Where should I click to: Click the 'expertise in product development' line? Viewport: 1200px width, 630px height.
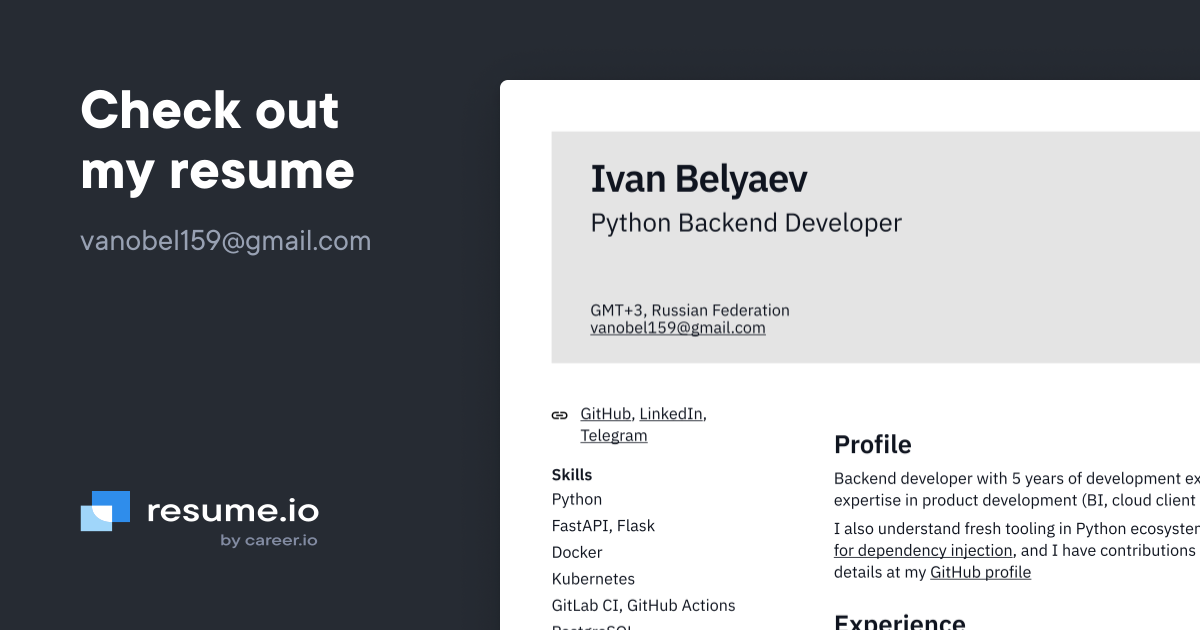(1017, 500)
